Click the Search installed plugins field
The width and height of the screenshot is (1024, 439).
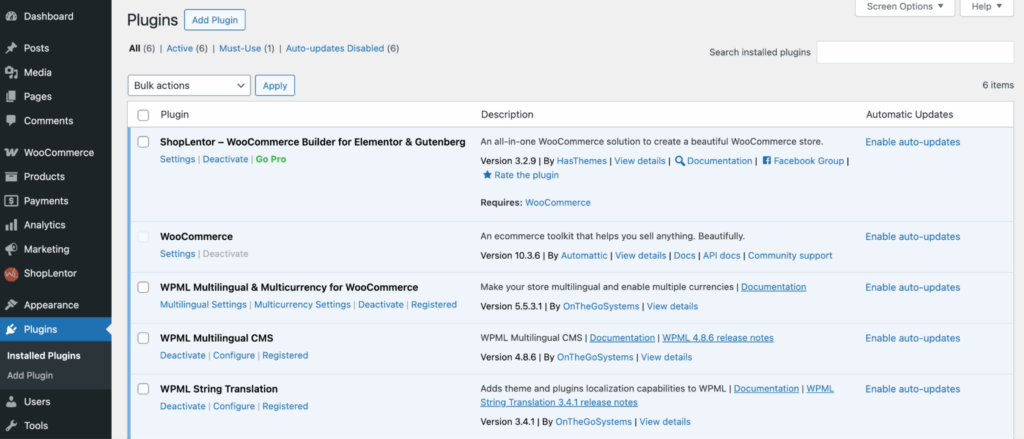(915, 52)
